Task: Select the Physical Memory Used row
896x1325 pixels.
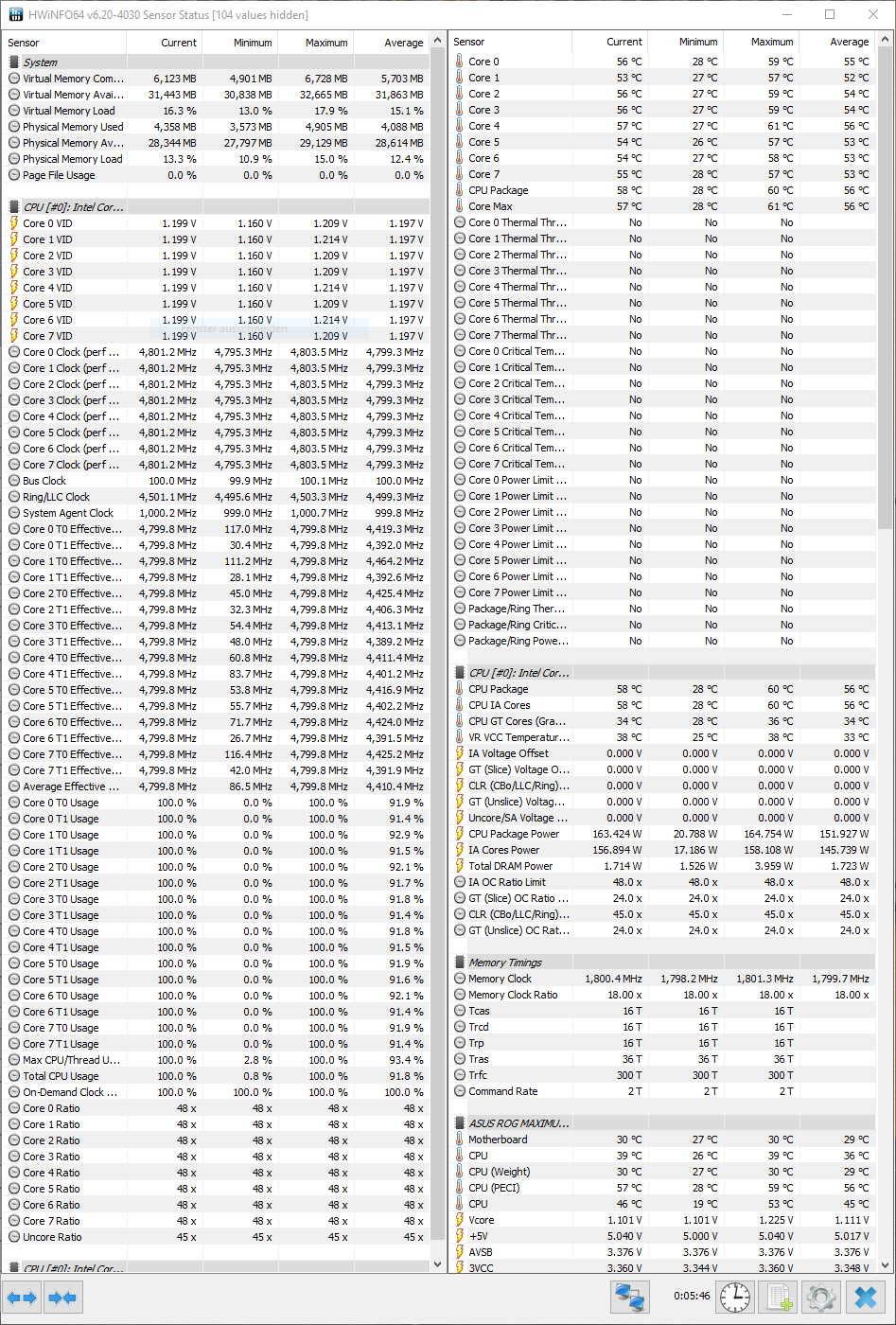Action: pos(216,127)
